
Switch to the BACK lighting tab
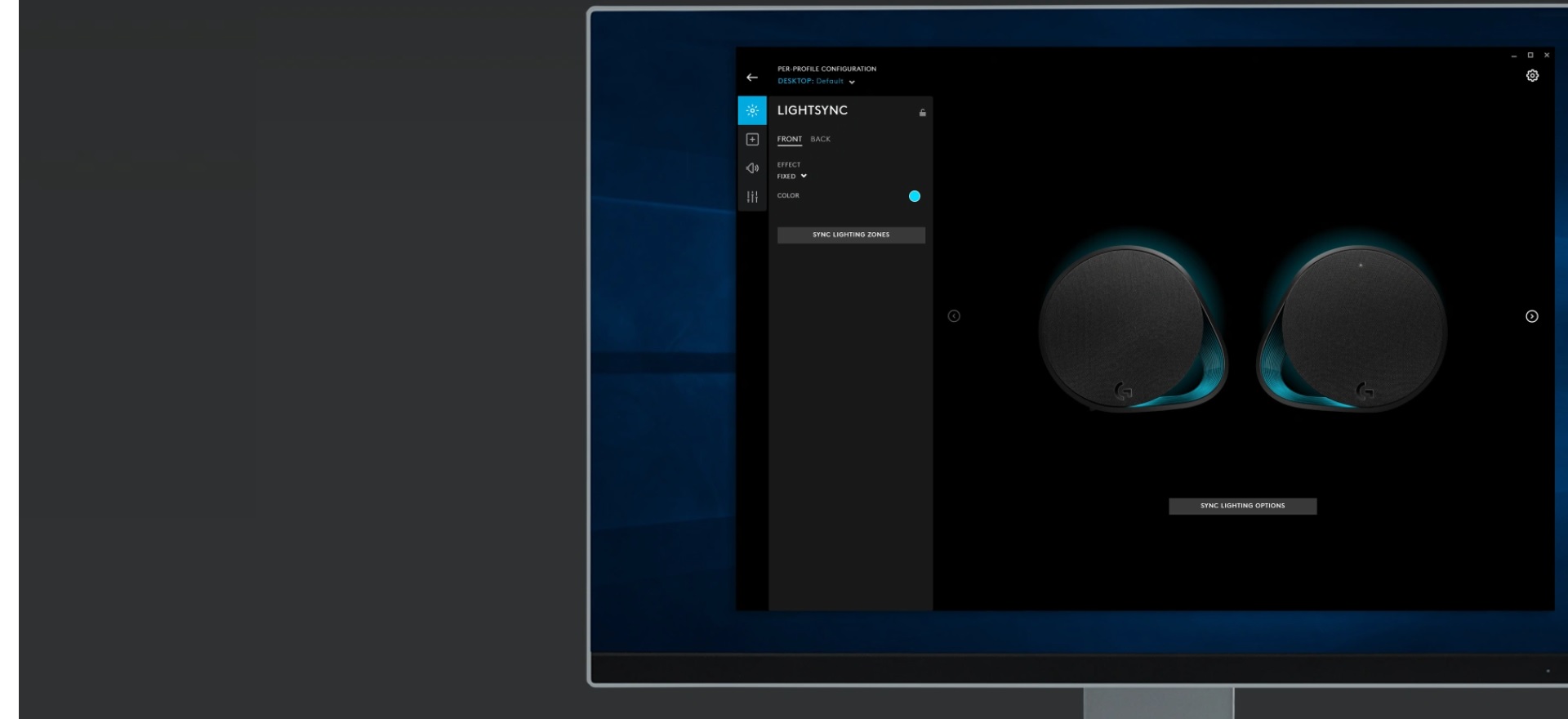click(x=821, y=140)
